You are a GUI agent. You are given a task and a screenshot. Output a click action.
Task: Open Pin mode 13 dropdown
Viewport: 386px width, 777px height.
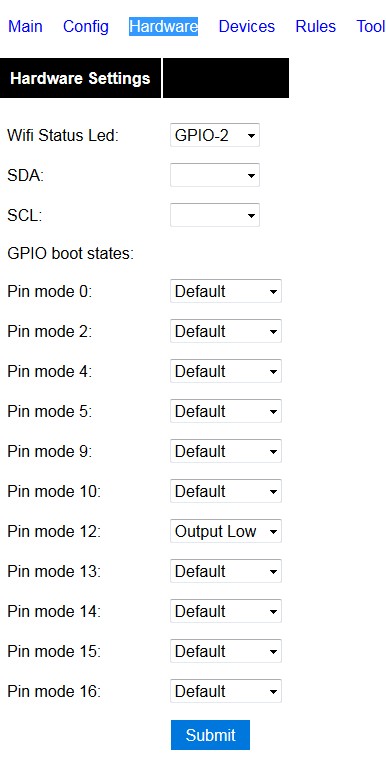click(x=226, y=571)
